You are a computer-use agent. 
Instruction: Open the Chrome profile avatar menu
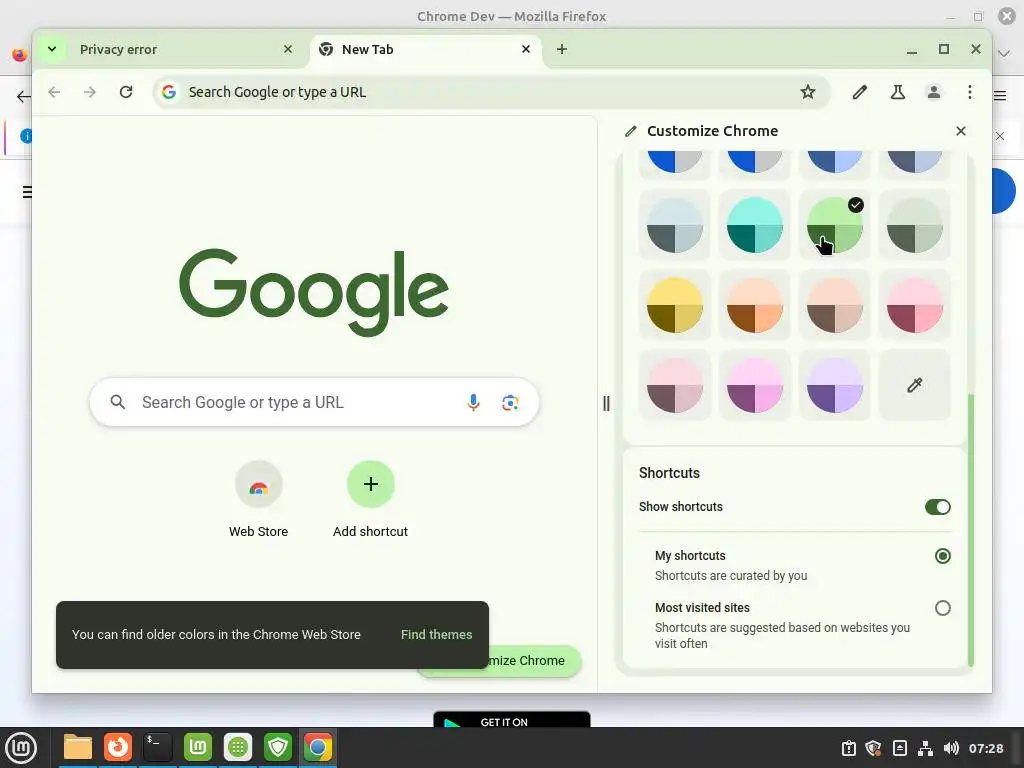coord(934,92)
